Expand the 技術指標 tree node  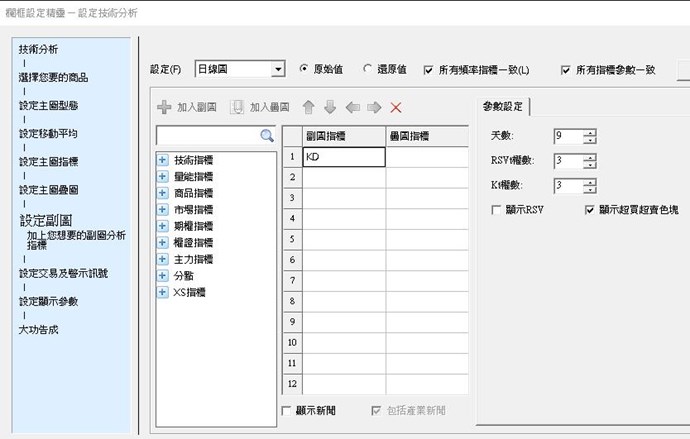(162, 160)
